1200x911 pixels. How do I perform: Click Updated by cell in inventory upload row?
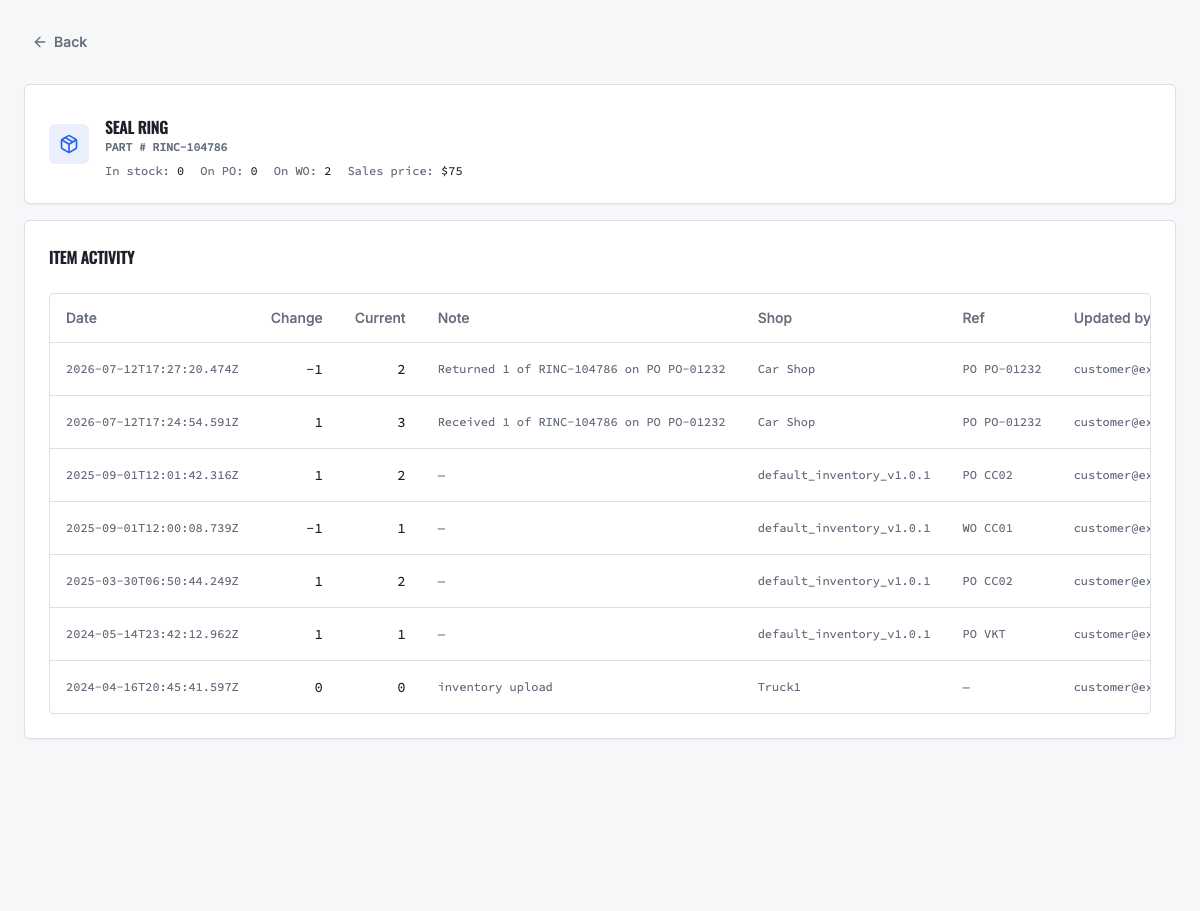point(1112,687)
